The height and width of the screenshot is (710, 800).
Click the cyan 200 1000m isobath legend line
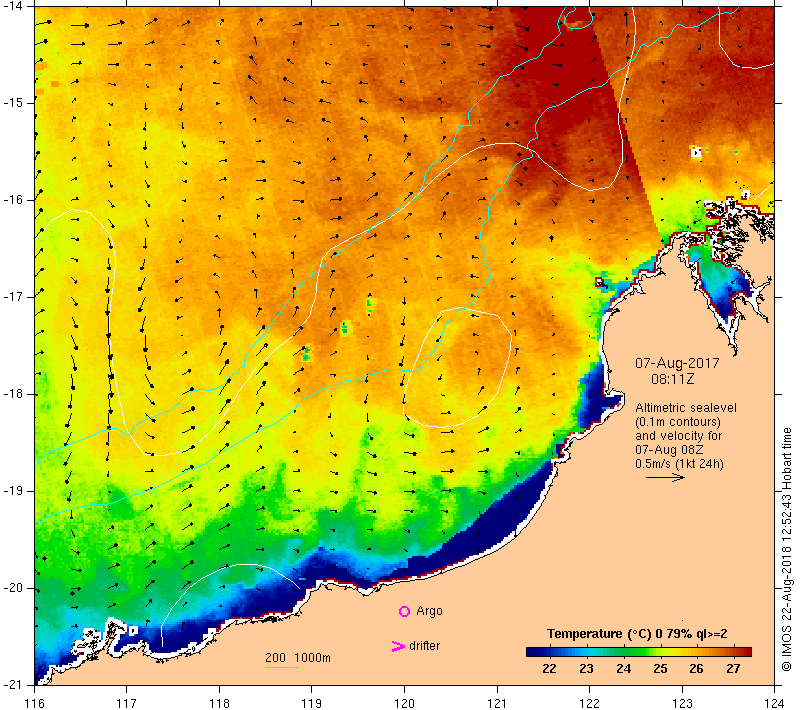(282, 667)
